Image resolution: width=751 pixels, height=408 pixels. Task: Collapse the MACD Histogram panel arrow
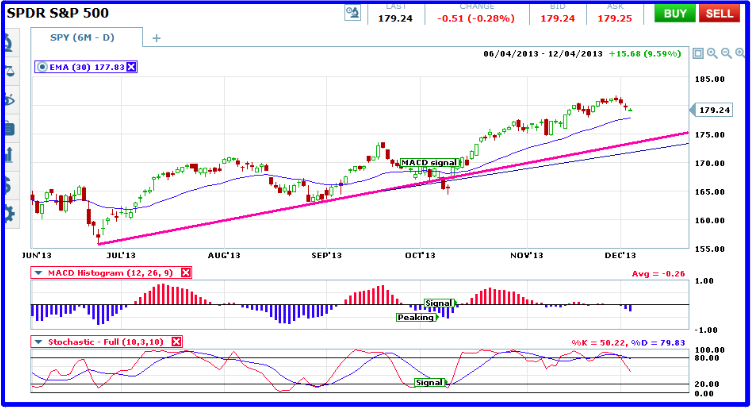tap(38, 273)
